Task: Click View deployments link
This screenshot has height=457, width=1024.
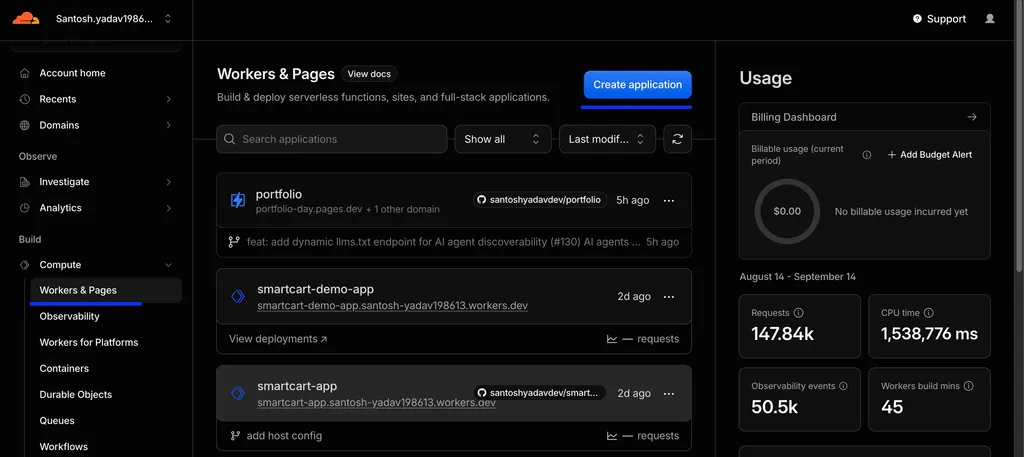Action: pyautogui.click(x=278, y=339)
